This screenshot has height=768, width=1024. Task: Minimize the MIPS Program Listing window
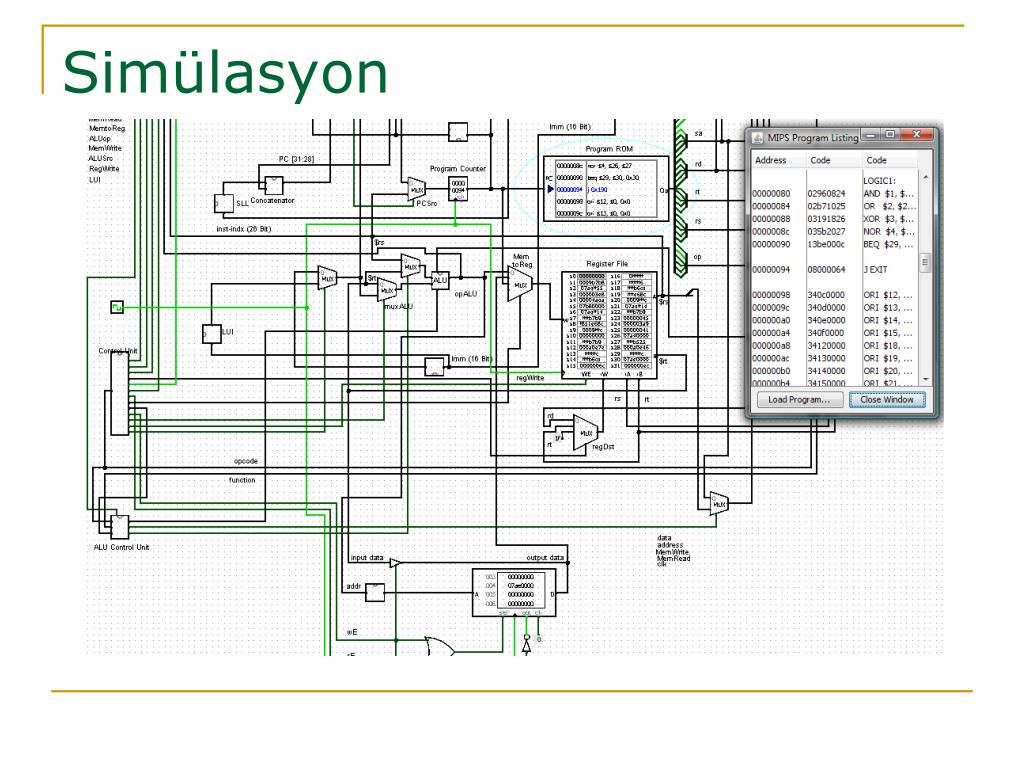871,135
